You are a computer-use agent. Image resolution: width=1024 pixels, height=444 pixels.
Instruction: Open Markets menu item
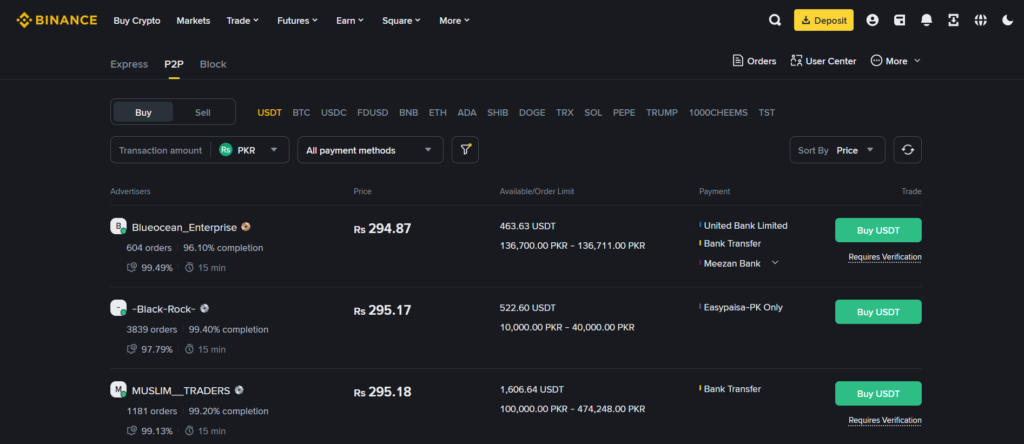[193, 20]
